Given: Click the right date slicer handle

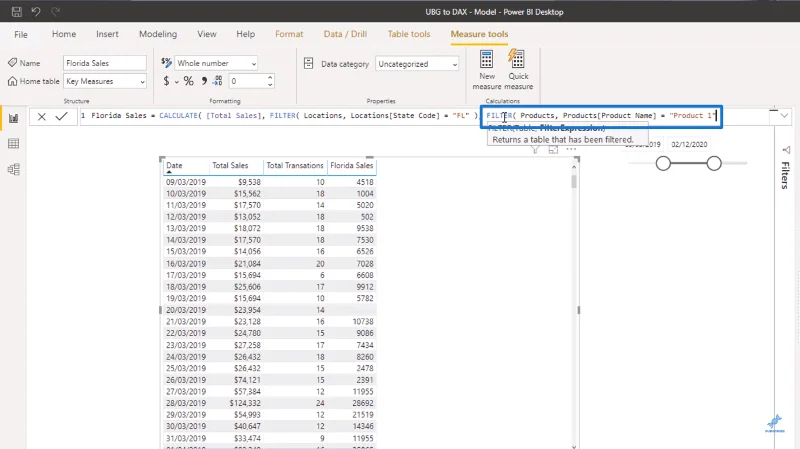Looking at the screenshot, I should (x=714, y=163).
